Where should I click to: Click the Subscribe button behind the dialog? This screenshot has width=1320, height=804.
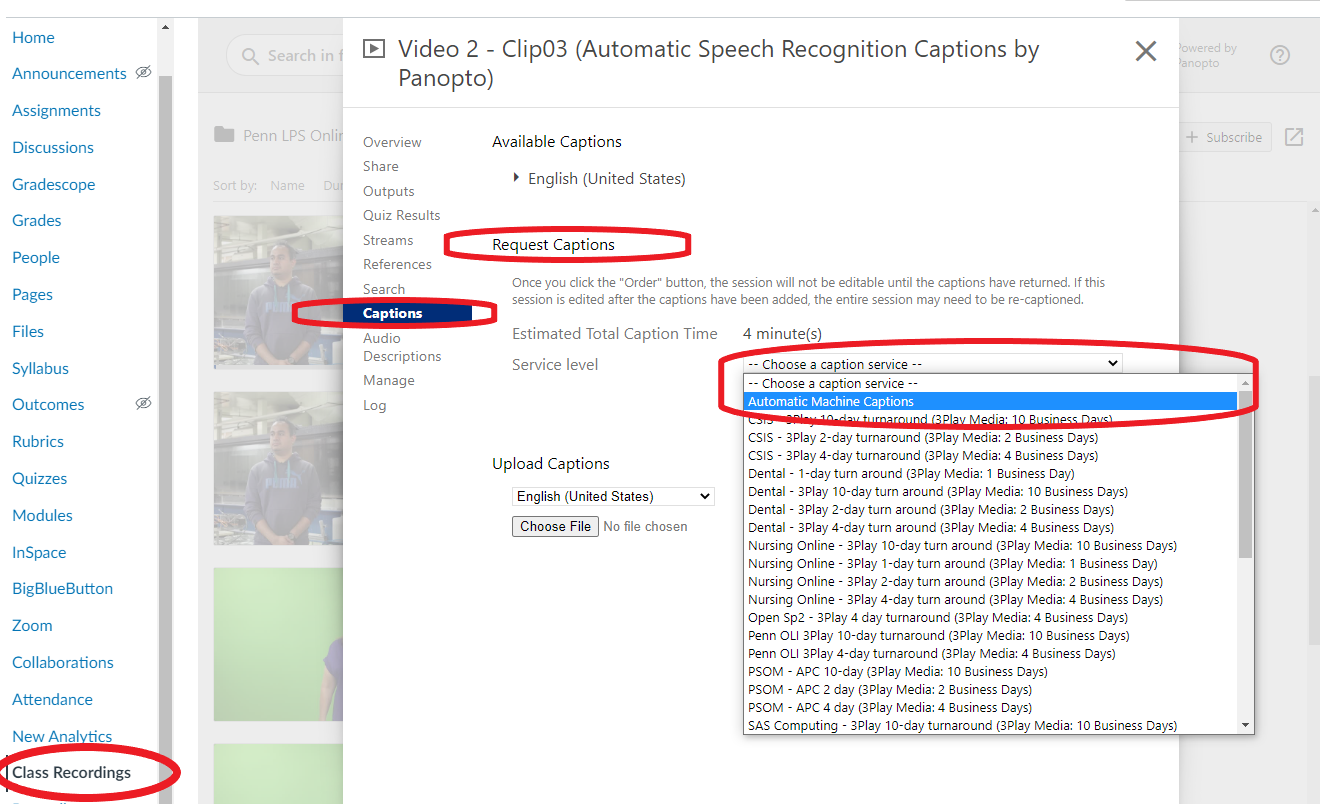[1225, 137]
